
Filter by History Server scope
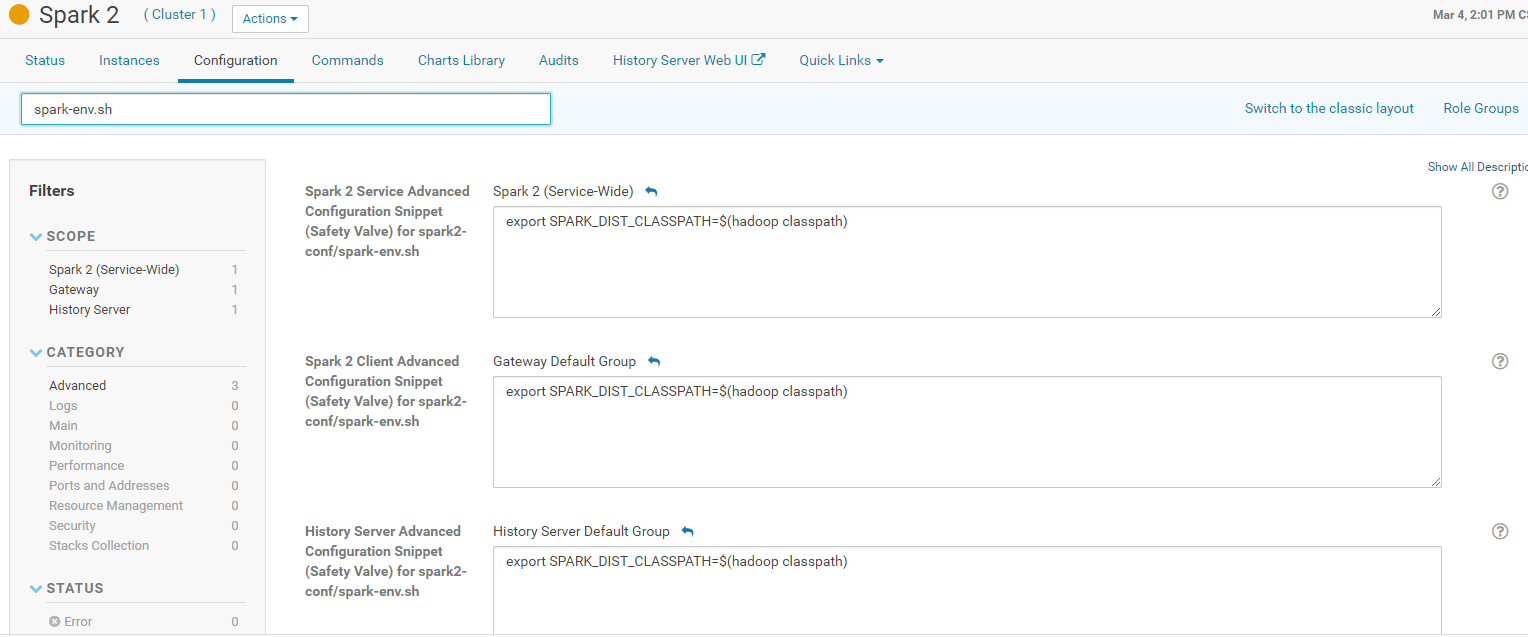coord(90,309)
